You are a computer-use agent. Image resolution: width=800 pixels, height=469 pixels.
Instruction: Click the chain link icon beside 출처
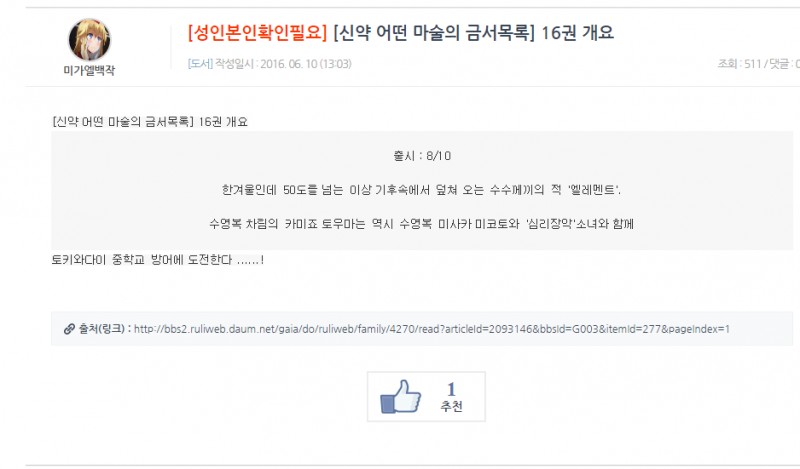(69, 329)
